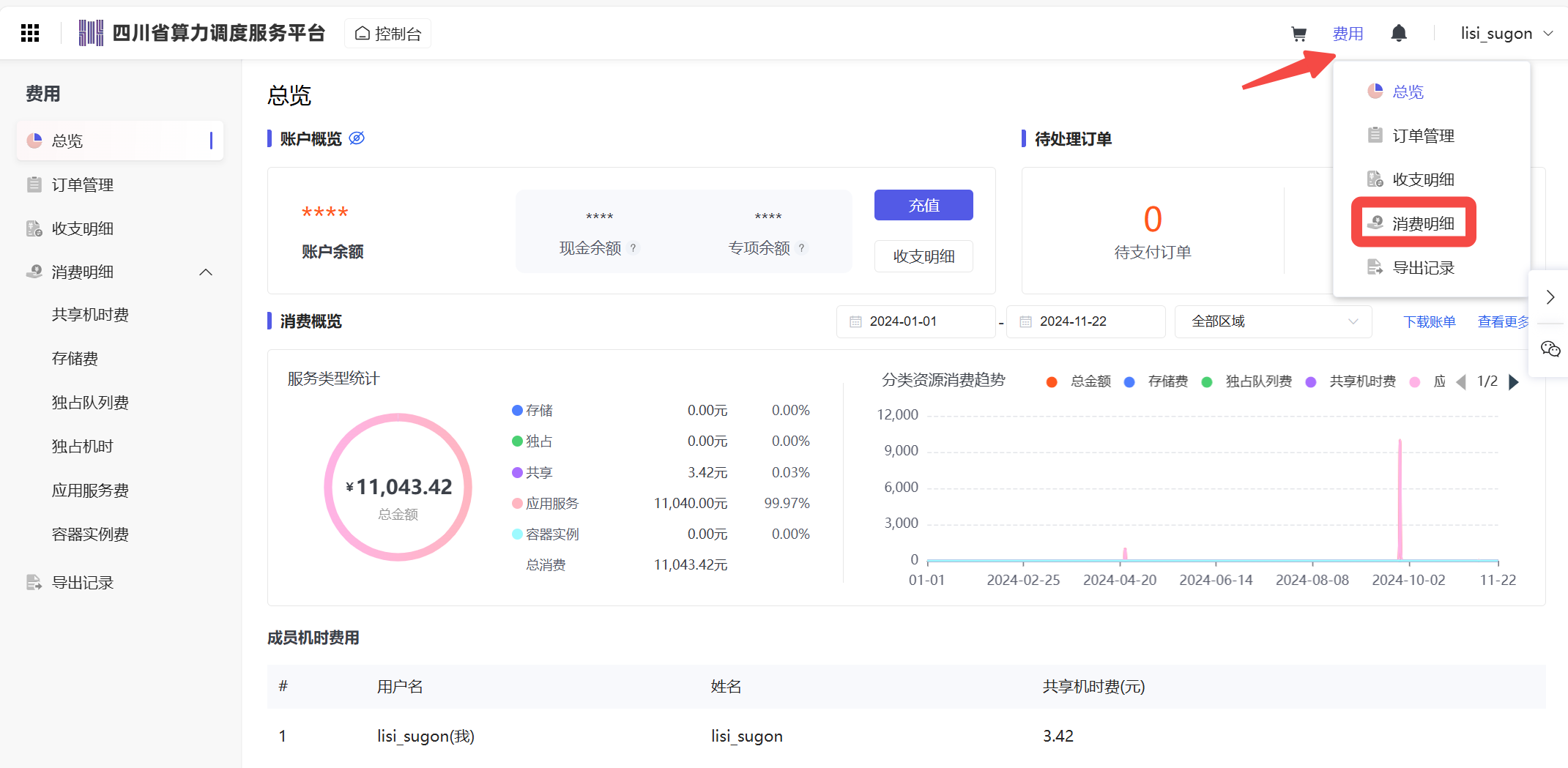
Task: Expand the right side panel arrow
Action: (1550, 297)
